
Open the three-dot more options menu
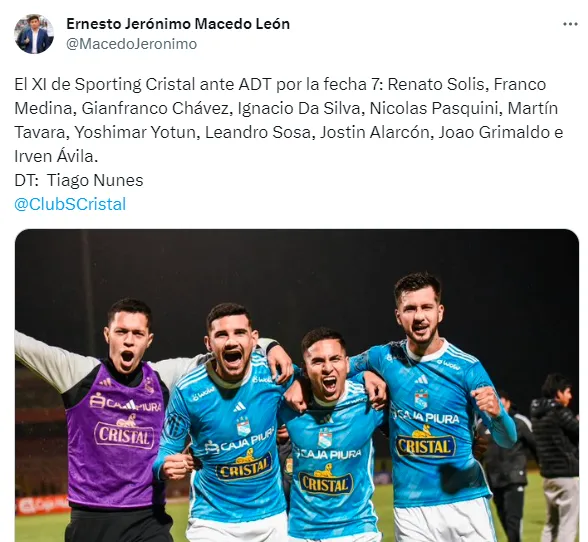click(x=570, y=24)
